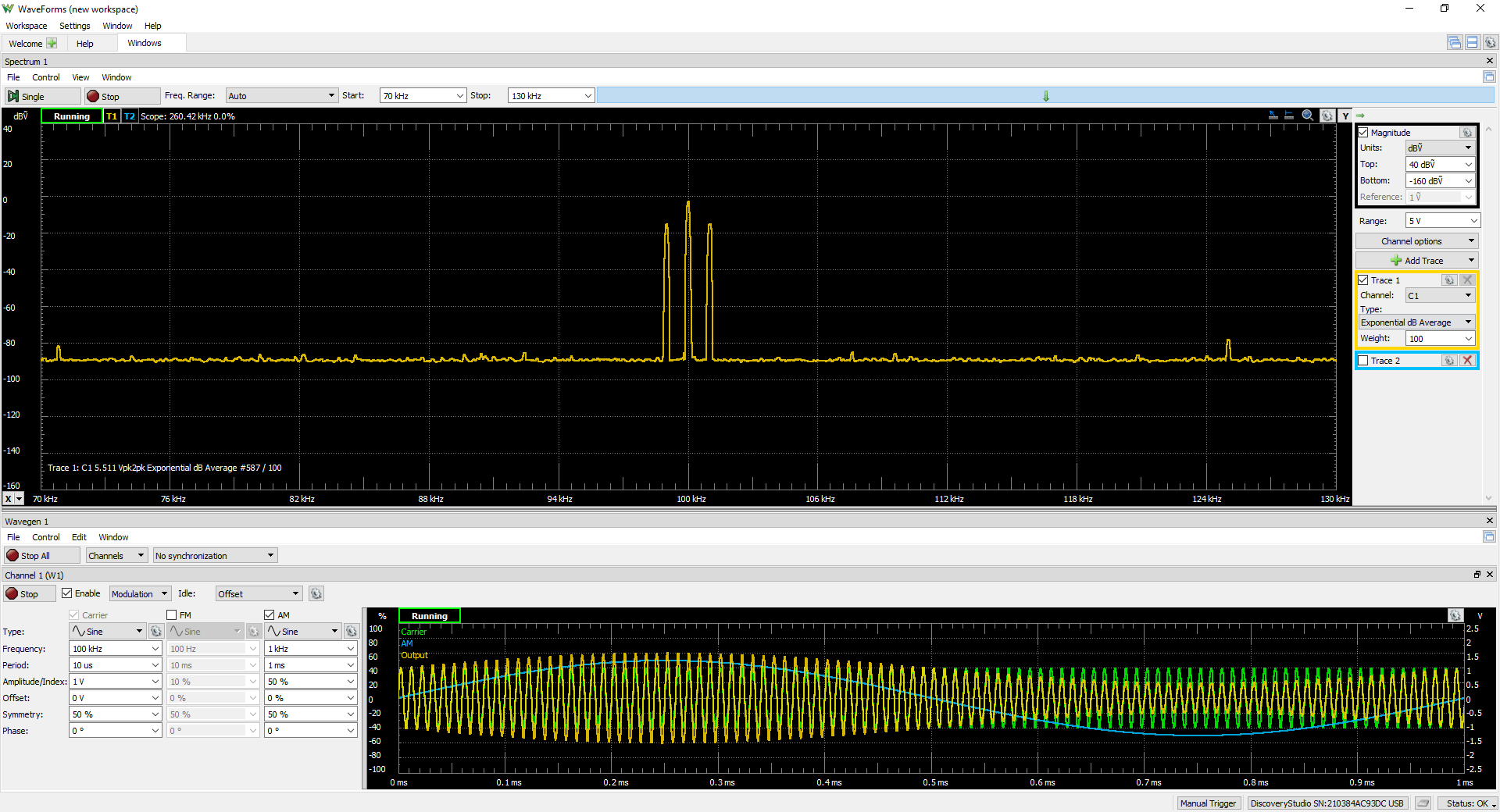This screenshot has width=1500, height=812.
Task: Click the Spectrum Single button
Action: pos(42,96)
